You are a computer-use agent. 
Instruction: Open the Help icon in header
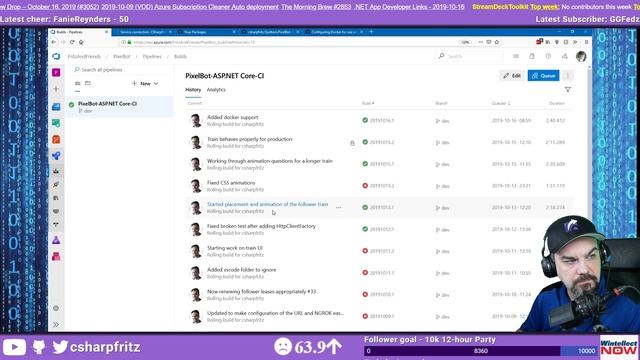point(548,56)
